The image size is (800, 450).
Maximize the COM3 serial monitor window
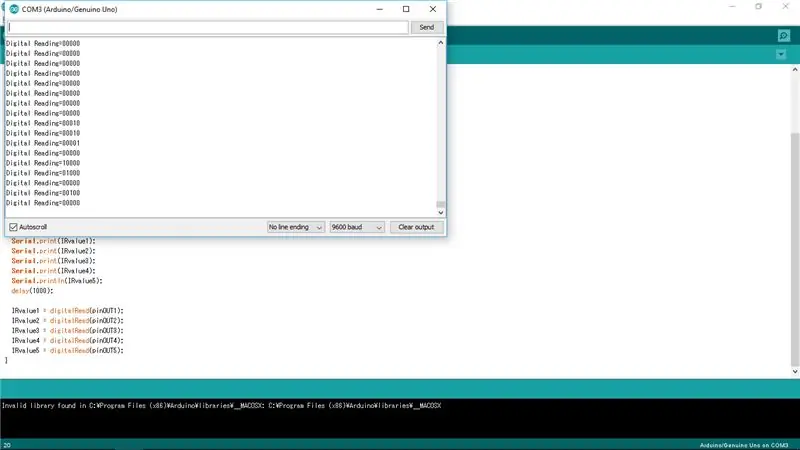[x=406, y=9]
